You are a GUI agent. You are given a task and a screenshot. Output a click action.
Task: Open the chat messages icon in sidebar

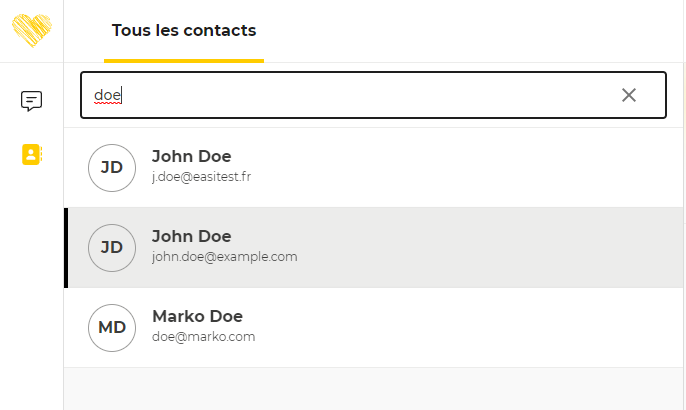pos(32,101)
